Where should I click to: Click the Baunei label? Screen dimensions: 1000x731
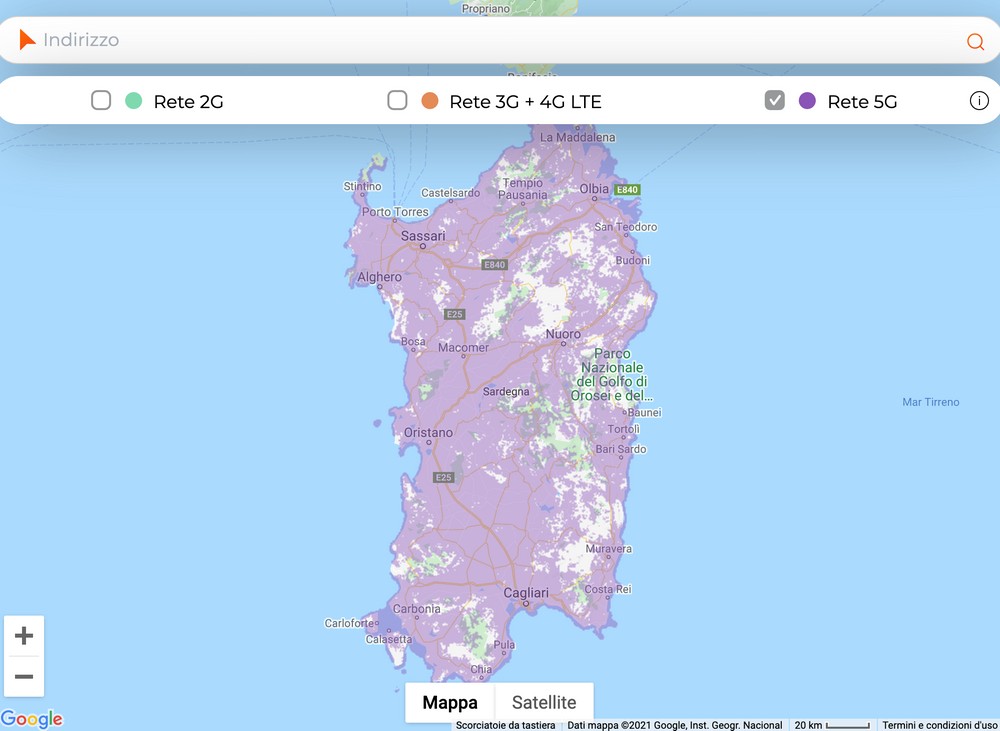click(x=644, y=412)
